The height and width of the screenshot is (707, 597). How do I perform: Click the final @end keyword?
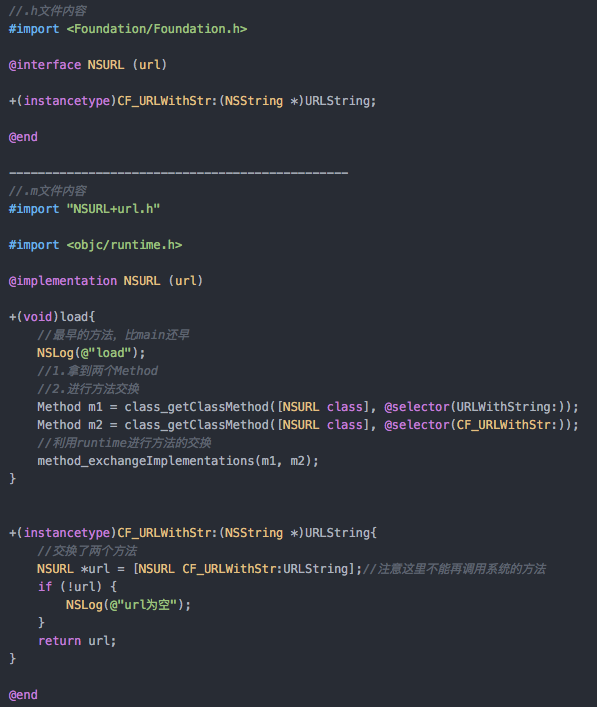click(x=23, y=695)
